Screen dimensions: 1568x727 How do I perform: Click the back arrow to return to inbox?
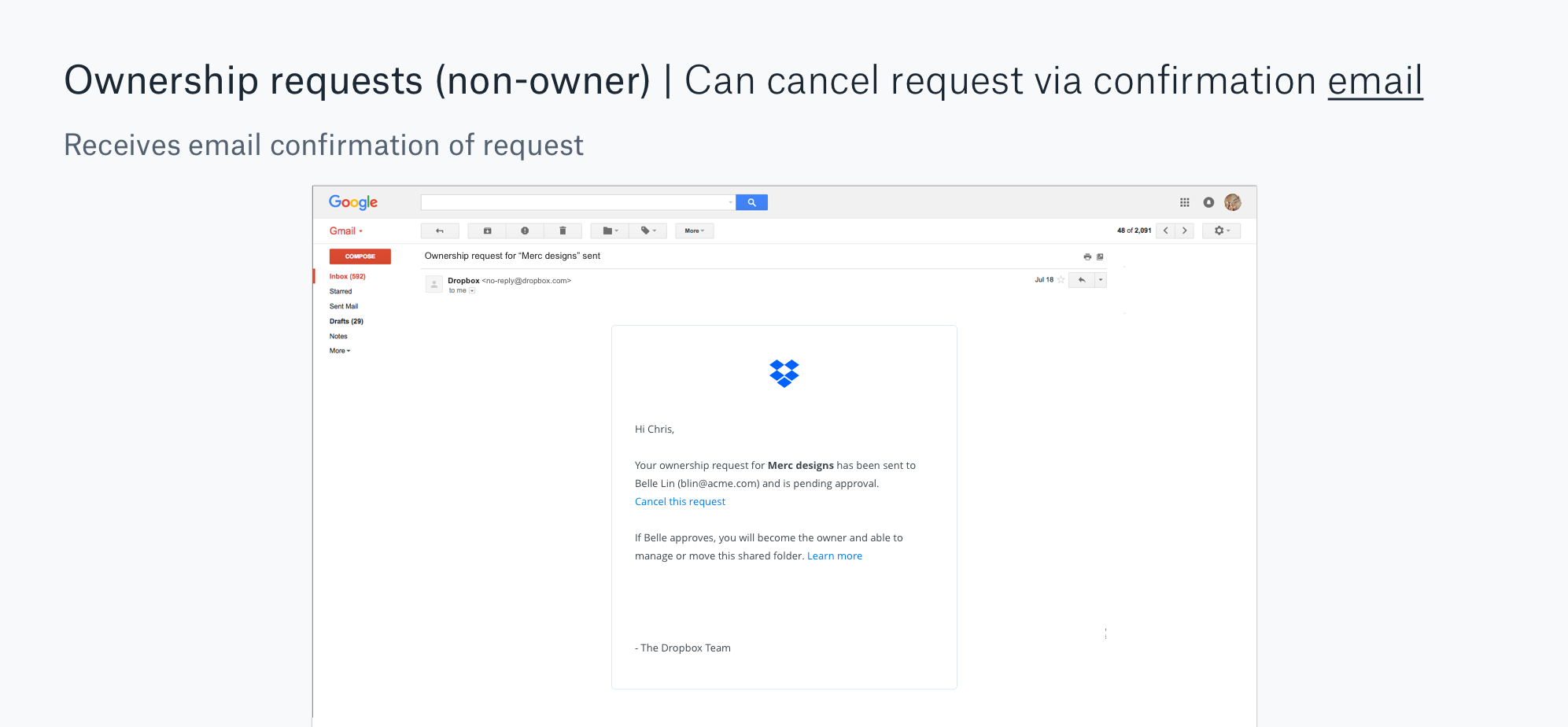[440, 231]
